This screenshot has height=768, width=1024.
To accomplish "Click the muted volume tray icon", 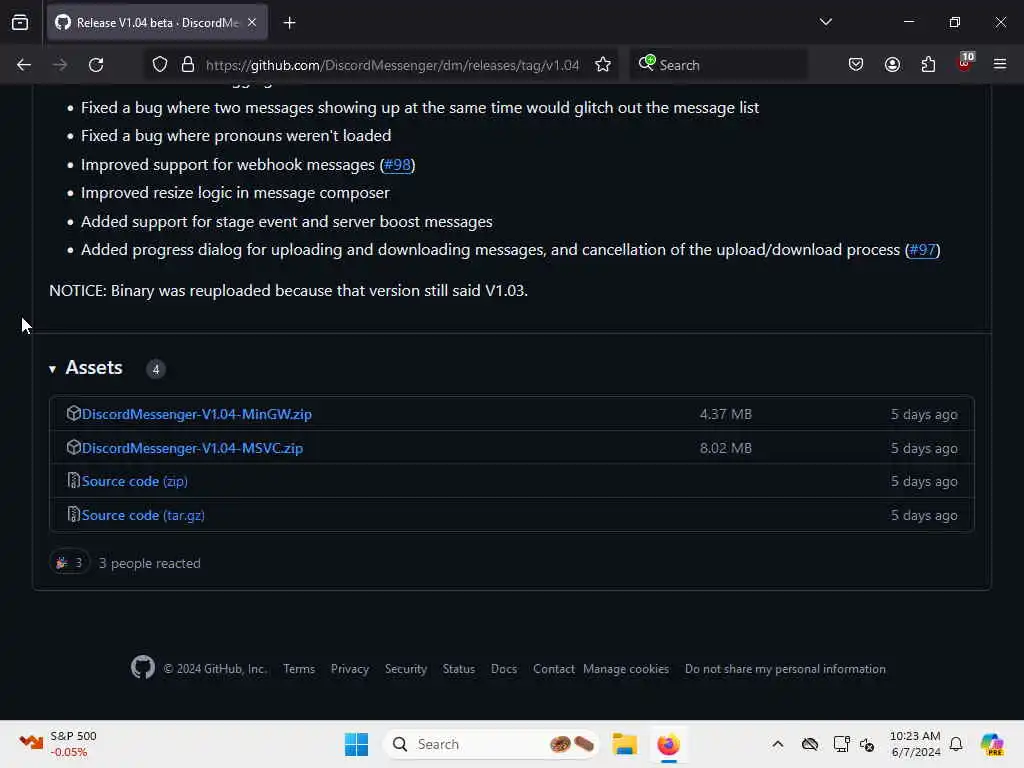I will [867, 744].
